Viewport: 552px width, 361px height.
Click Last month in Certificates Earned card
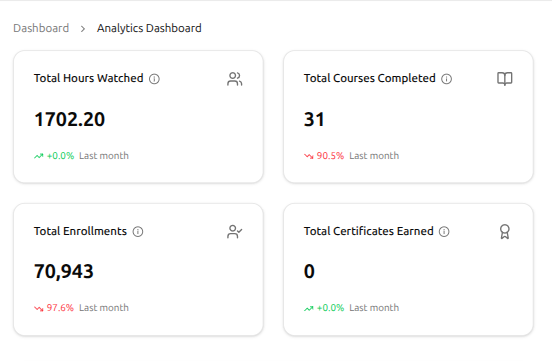[x=374, y=308]
